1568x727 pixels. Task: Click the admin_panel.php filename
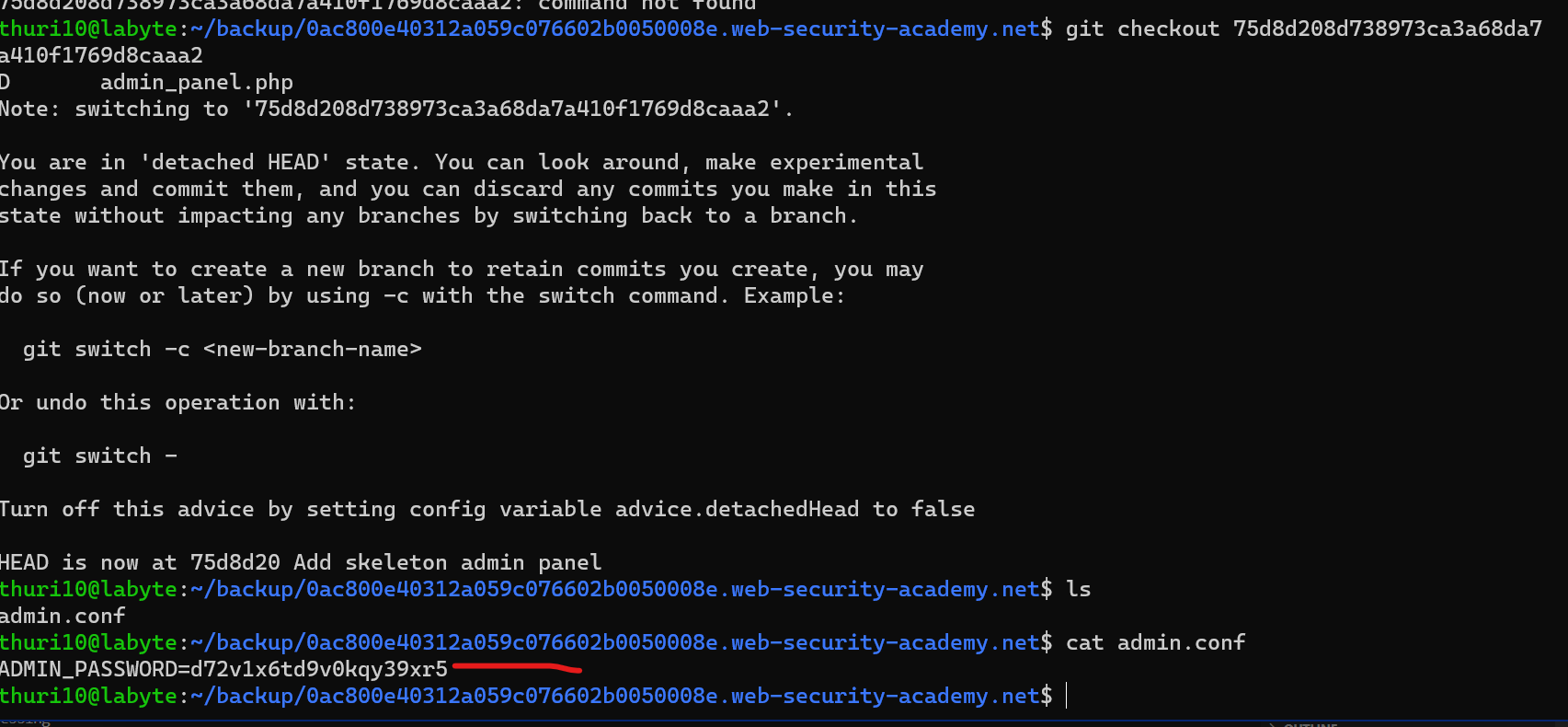tap(196, 82)
